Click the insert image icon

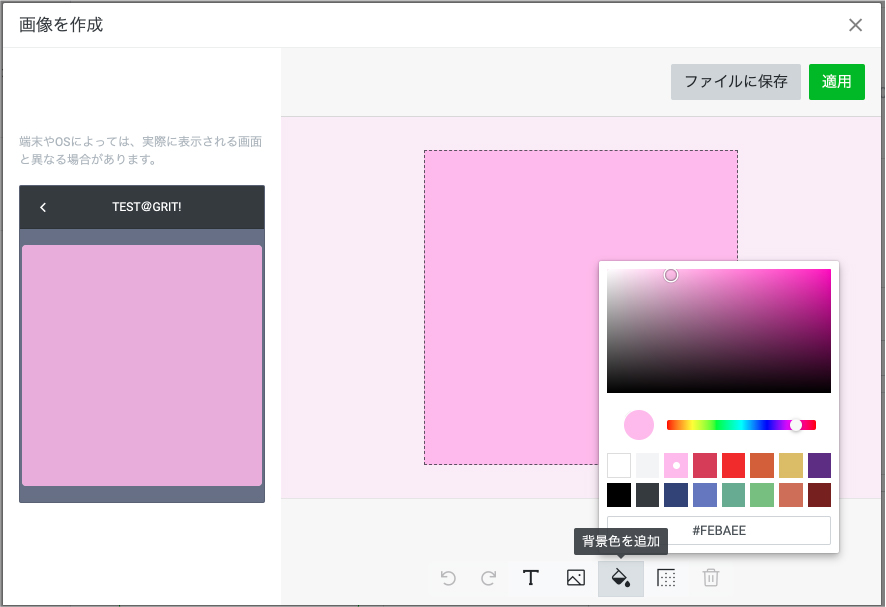pyautogui.click(x=575, y=578)
